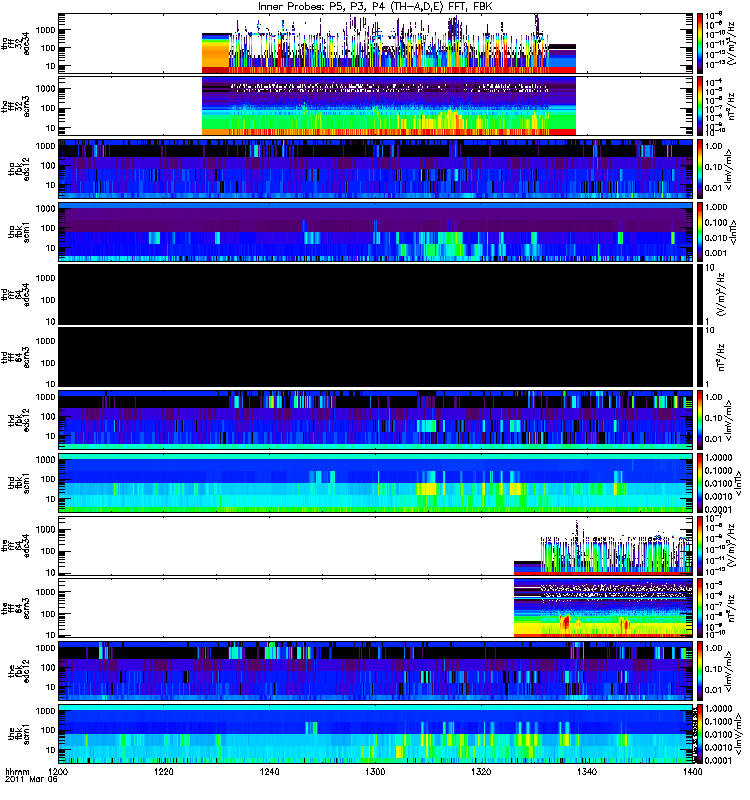Click the '1240' time axis label
The height and width of the screenshot is (800, 750).
click(269, 772)
